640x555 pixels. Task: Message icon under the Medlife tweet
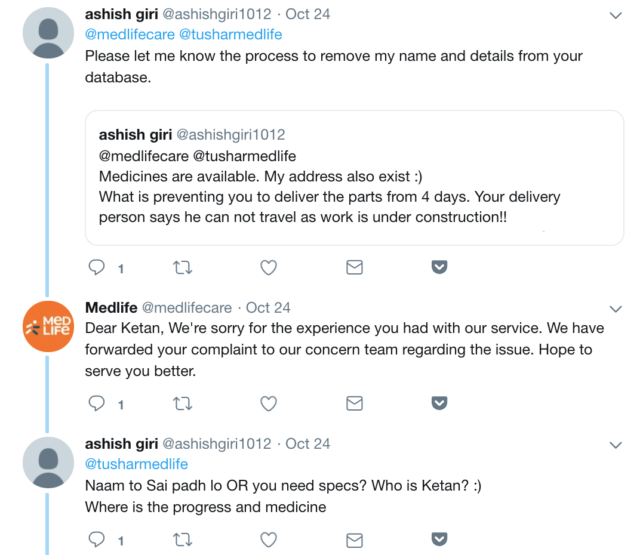click(x=353, y=404)
